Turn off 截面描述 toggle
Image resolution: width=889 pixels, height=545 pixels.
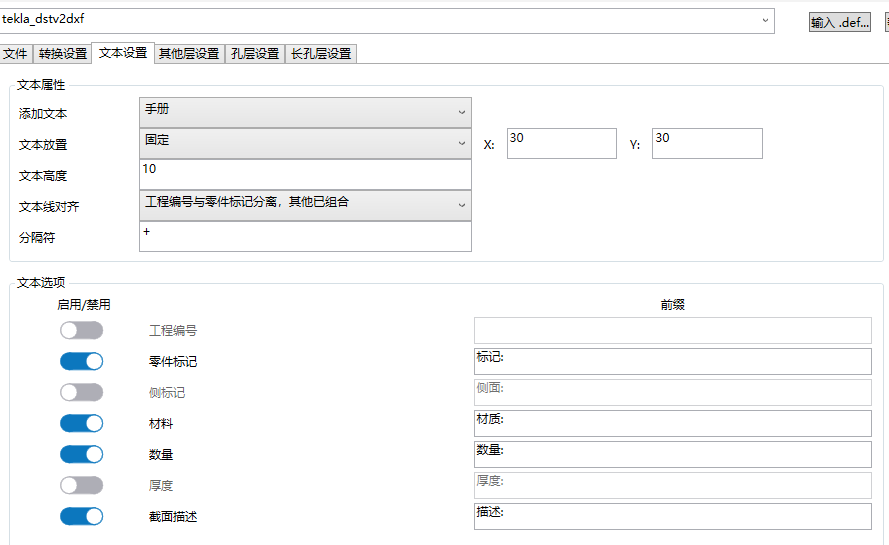(81, 516)
